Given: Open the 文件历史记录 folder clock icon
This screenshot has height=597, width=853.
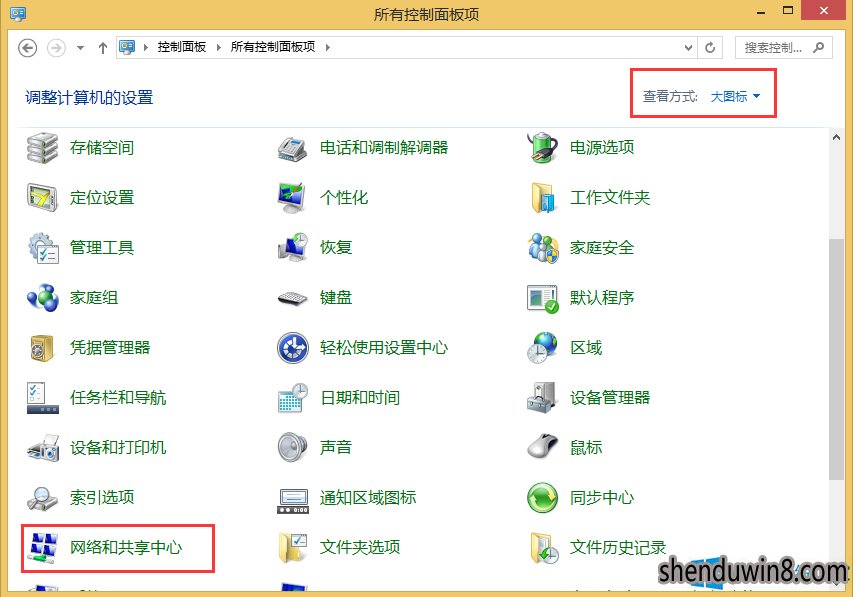Looking at the screenshot, I should [543, 548].
